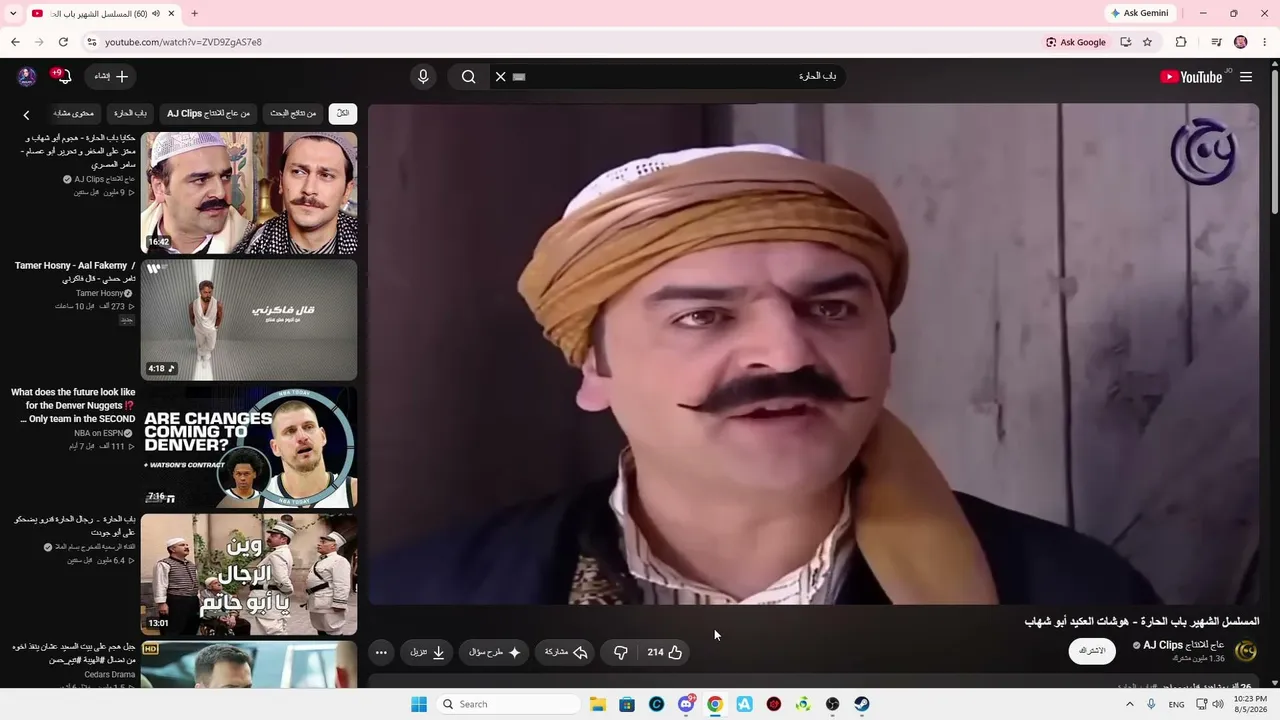Select the 'محتوى مشابه' filter chip
Image resolution: width=1280 pixels, height=720 pixels.
tap(73, 114)
